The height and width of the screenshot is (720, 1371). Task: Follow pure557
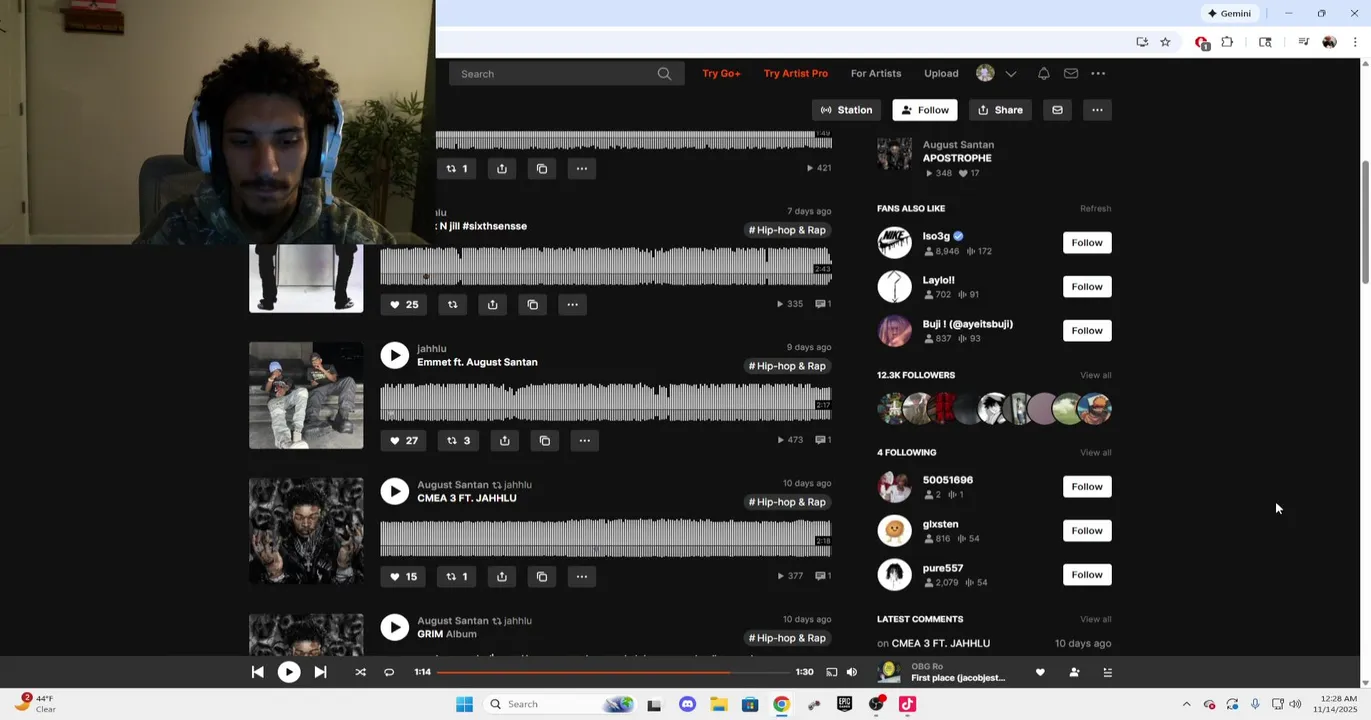click(x=1087, y=574)
